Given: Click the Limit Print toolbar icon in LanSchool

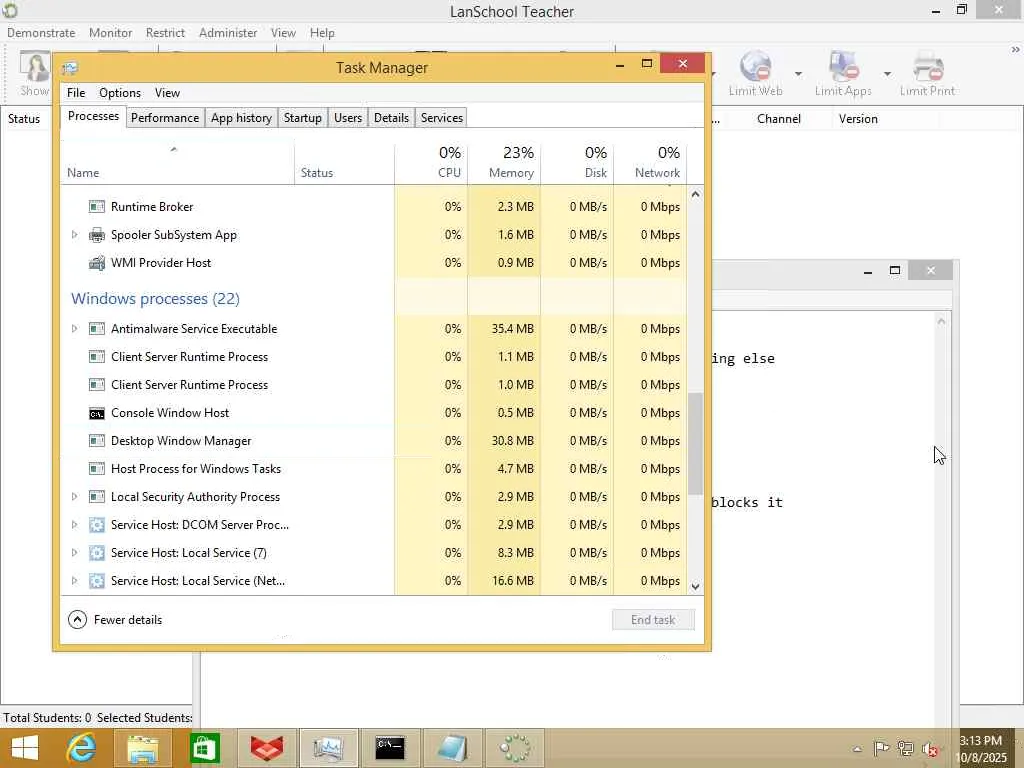Looking at the screenshot, I should pos(928,66).
